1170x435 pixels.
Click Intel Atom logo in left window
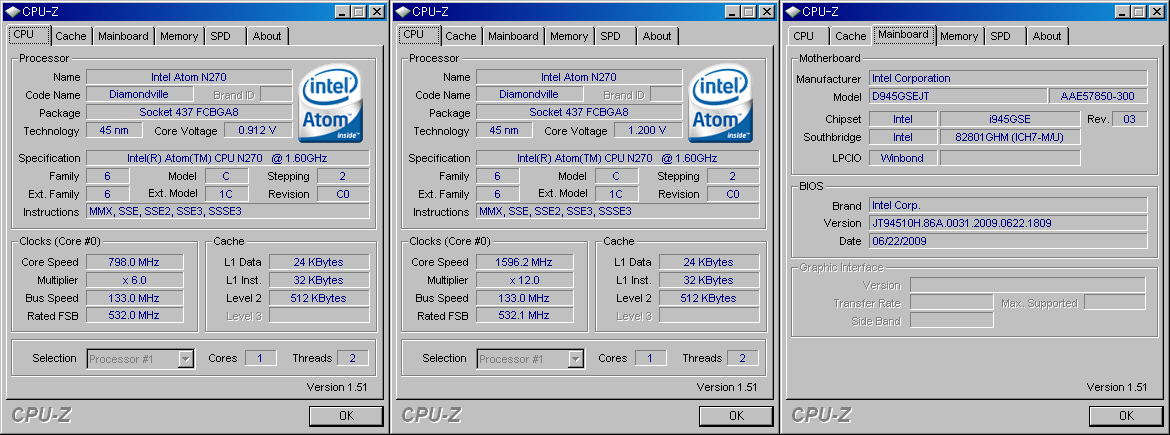[331, 103]
